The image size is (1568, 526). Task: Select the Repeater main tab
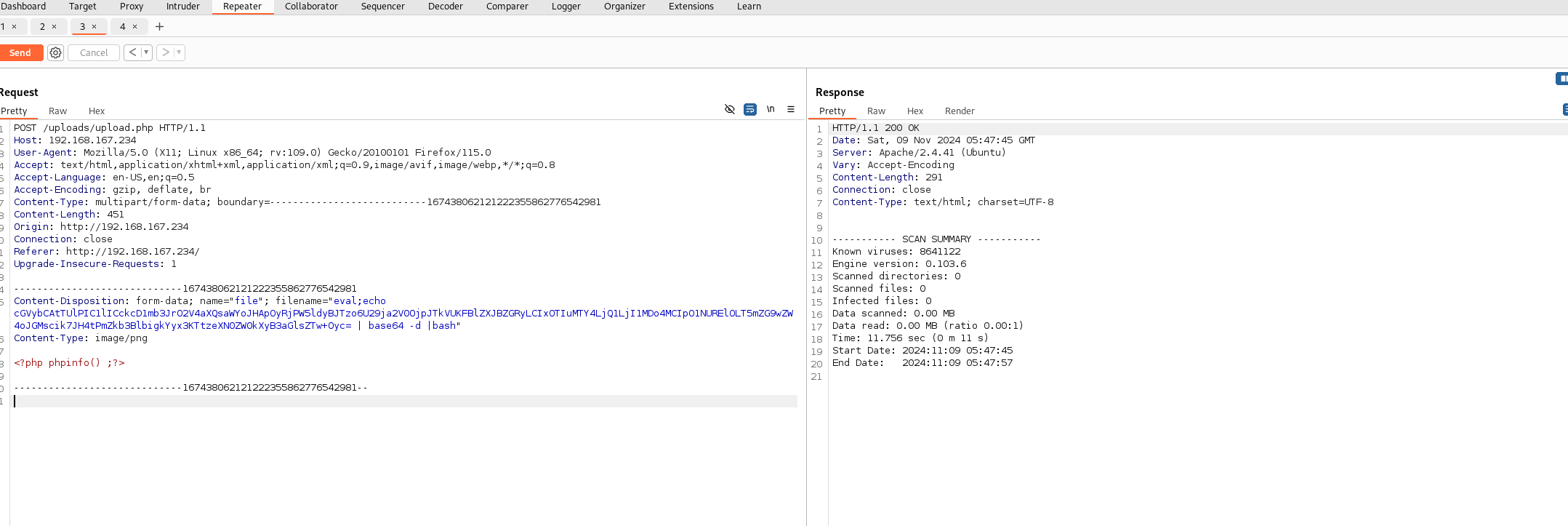243,6
